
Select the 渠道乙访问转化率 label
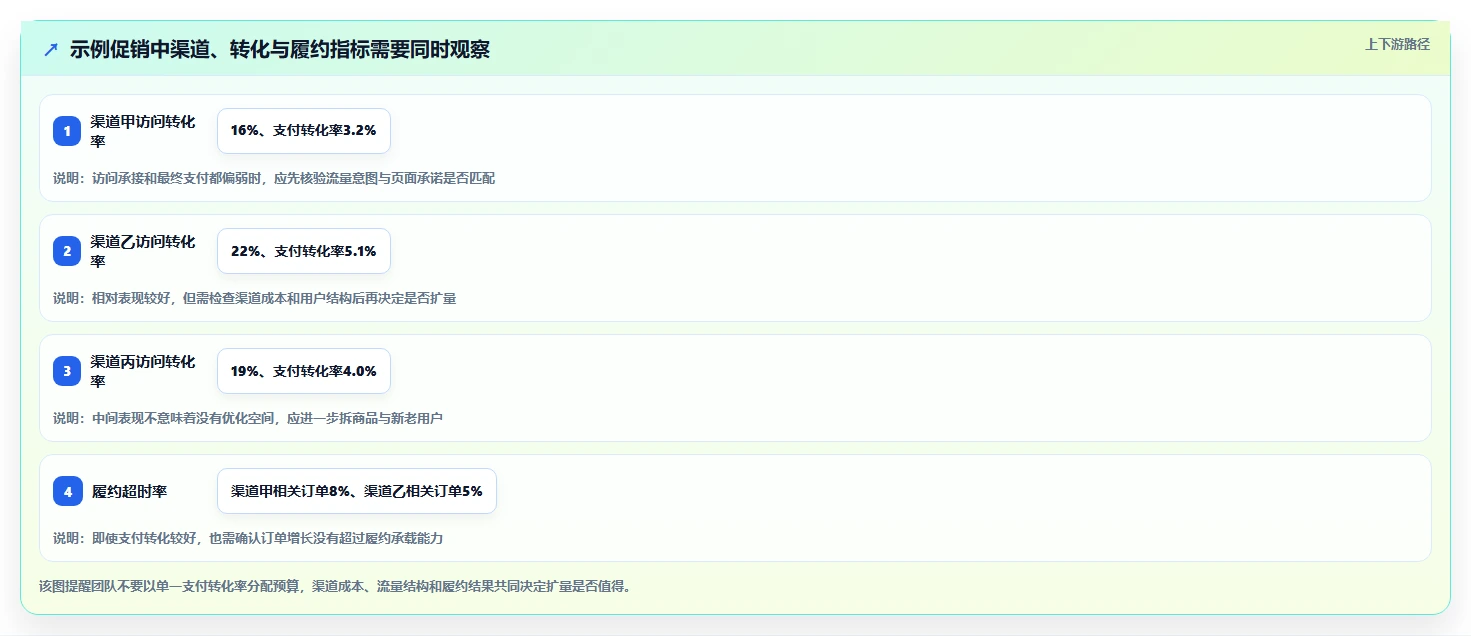(144, 251)
